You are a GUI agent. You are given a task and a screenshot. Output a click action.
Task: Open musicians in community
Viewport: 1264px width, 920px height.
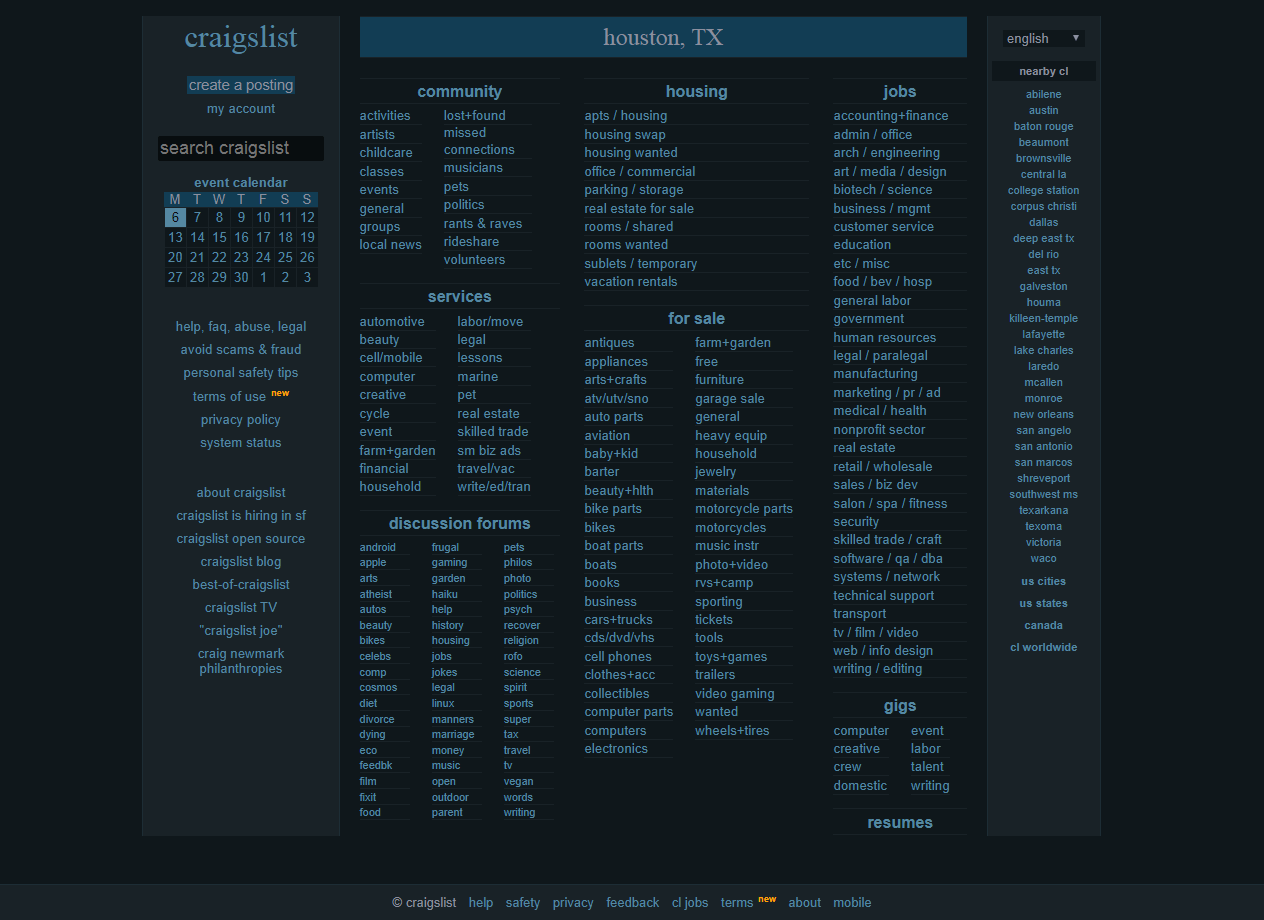pos(474,167)
